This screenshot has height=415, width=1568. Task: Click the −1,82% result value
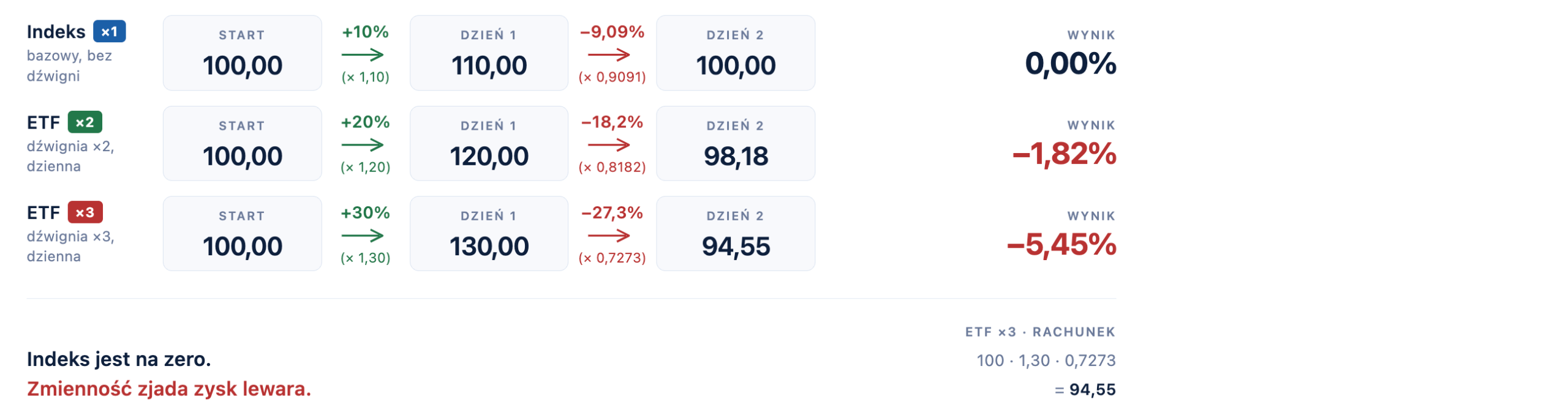point(1064,154)
